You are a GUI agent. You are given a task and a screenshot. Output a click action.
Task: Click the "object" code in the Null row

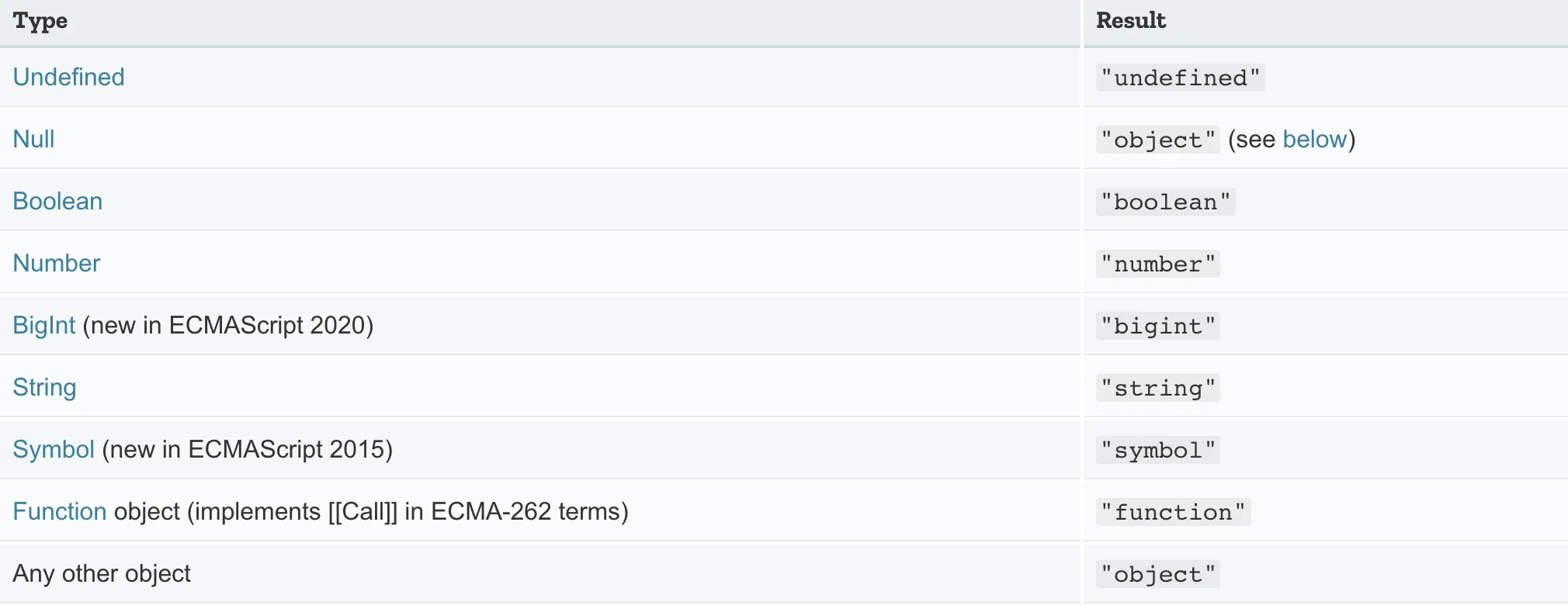click(1157, 140)
